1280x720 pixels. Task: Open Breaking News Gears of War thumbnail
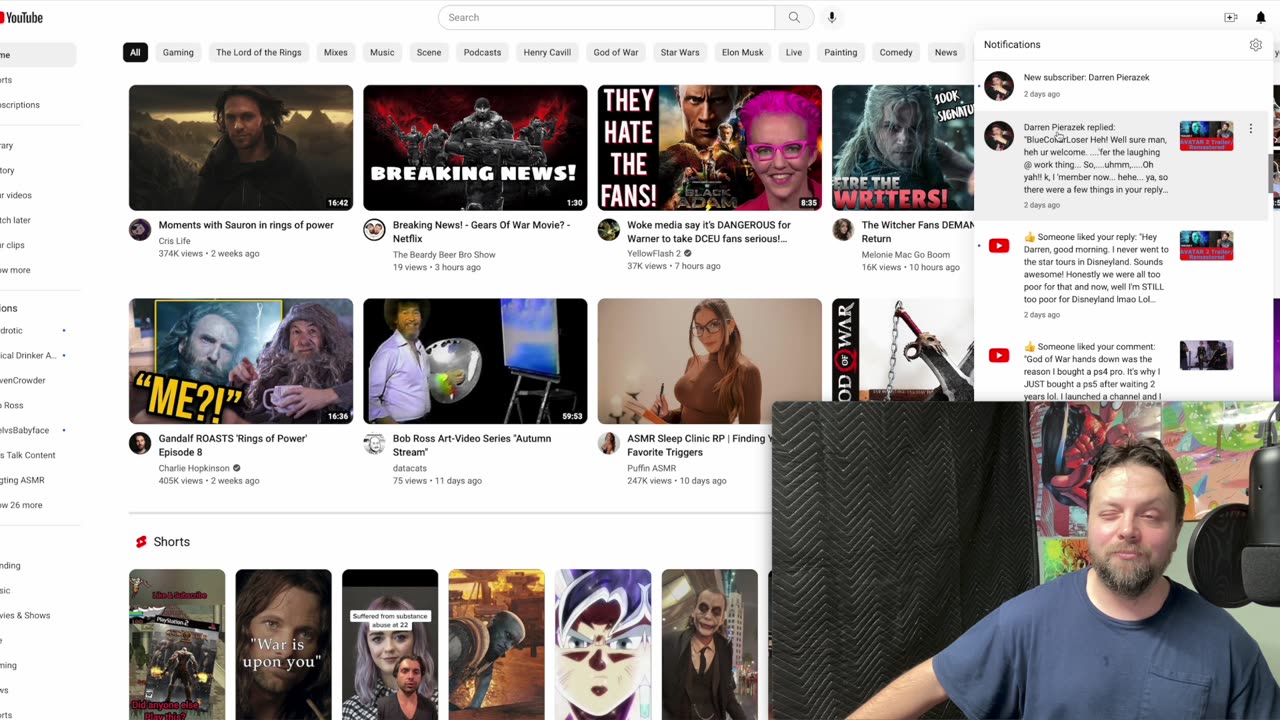coord(475,148)
